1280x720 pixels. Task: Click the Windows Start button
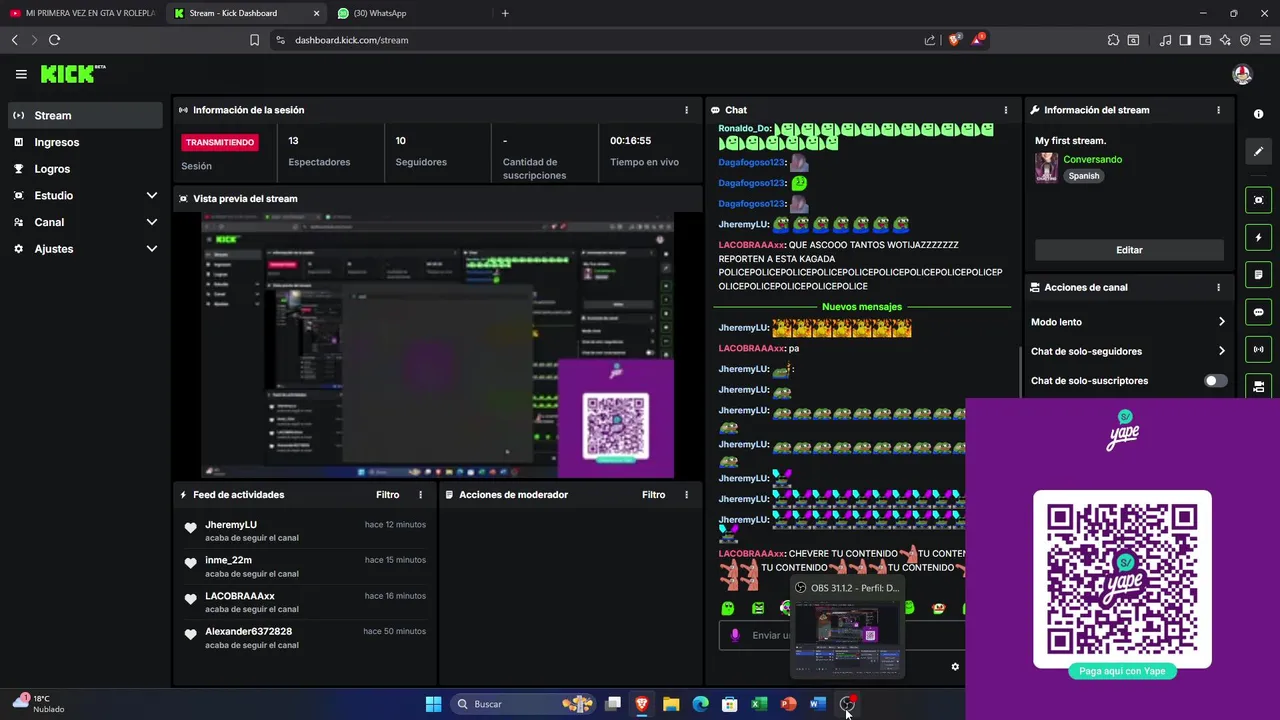pos(433,704)
